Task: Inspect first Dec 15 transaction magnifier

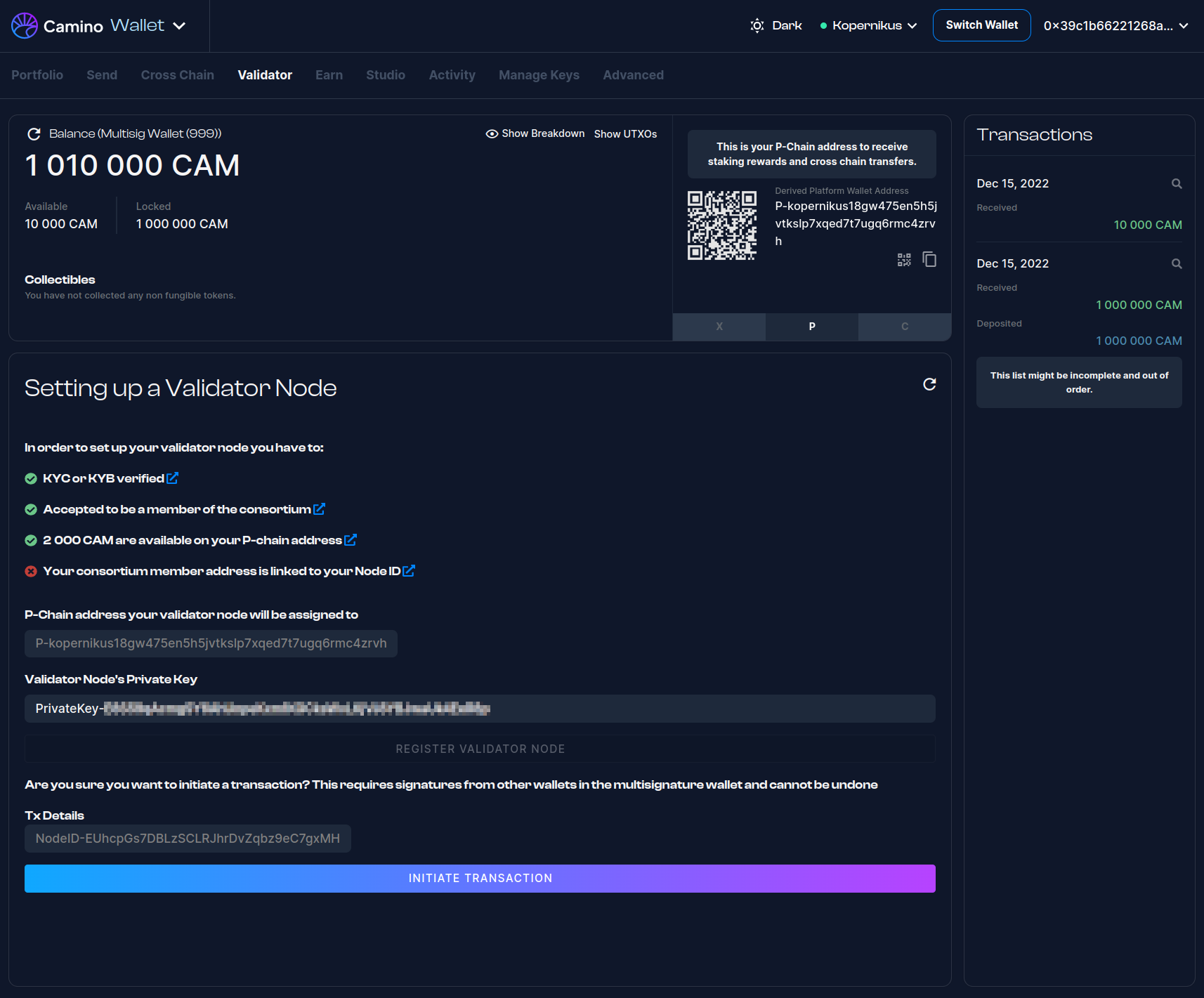Action: 1177,184
